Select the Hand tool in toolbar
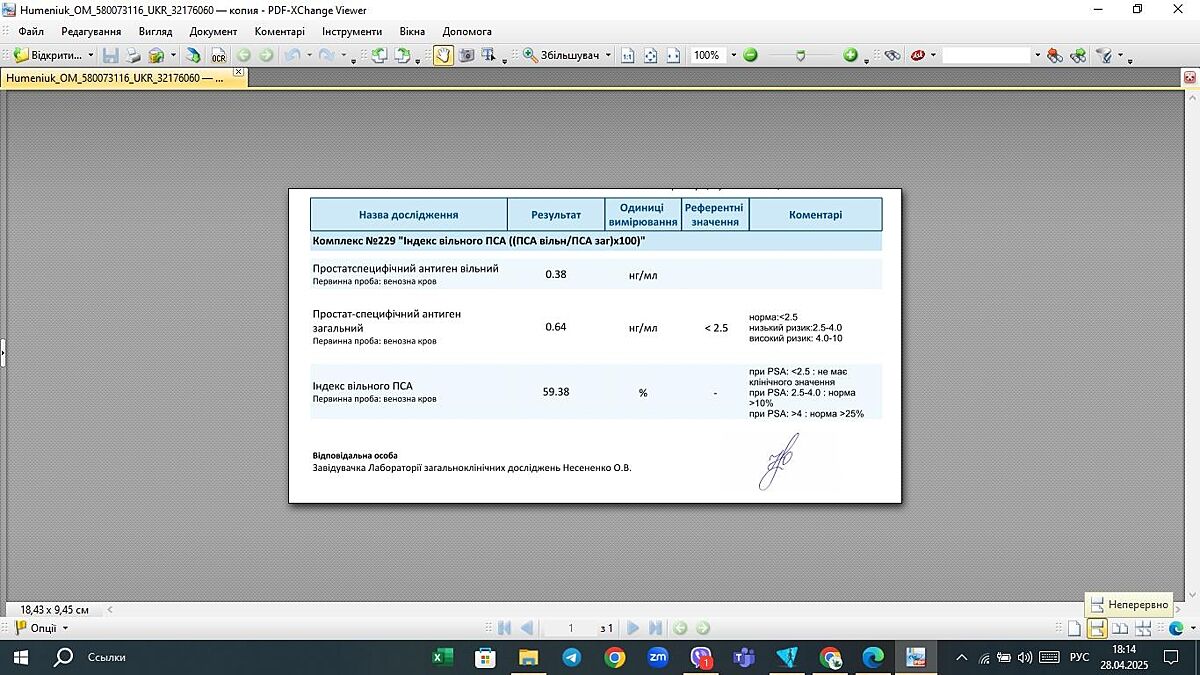1200x675 pixels. coord(443,55)
